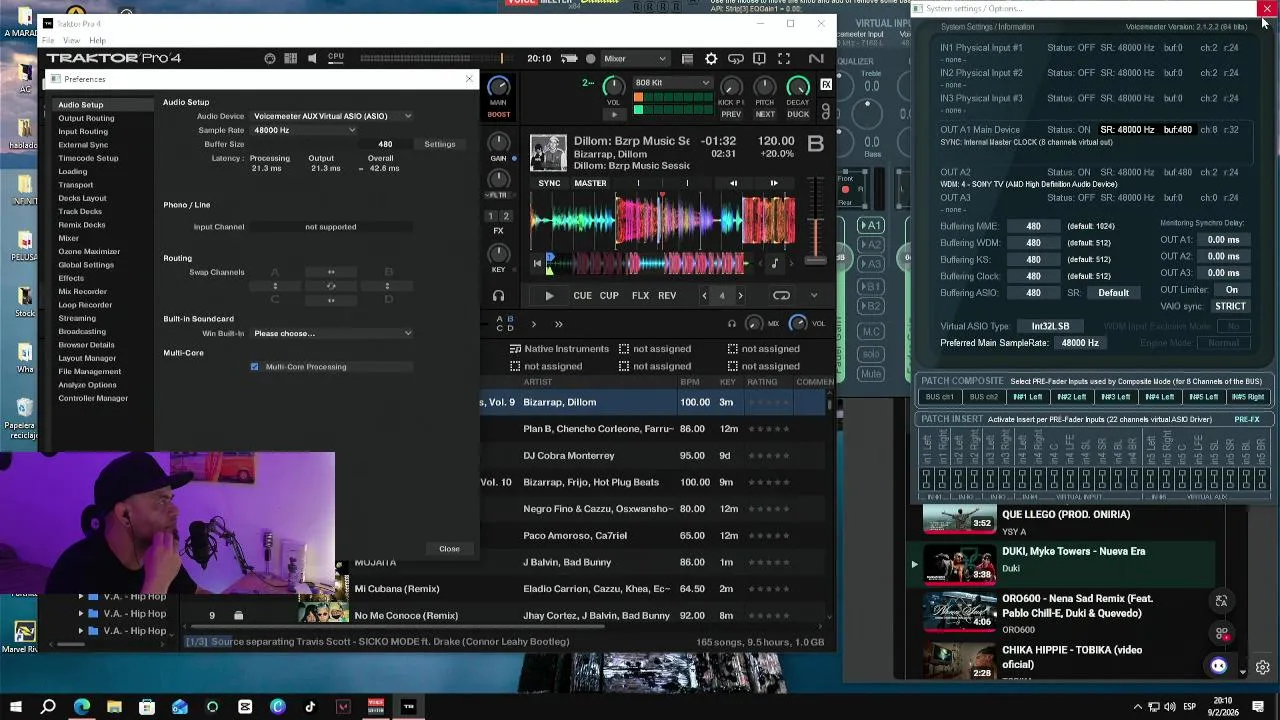Toggle the FX panel icon beside Decay knob

coord(826,85)
